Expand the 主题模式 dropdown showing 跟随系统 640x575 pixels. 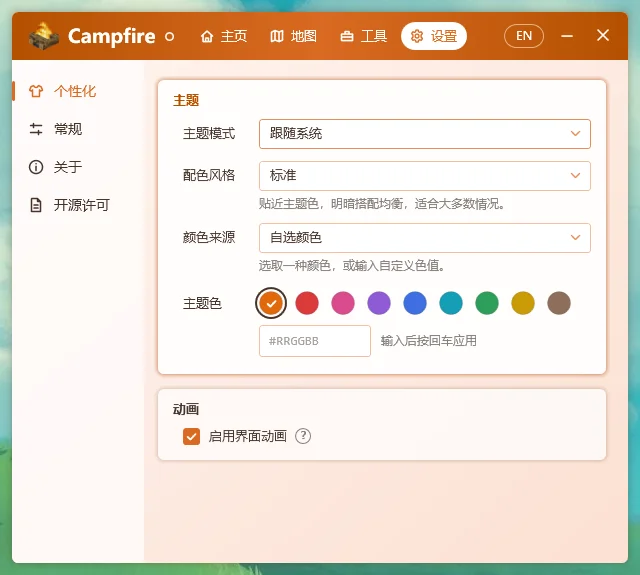click(424, 134)
